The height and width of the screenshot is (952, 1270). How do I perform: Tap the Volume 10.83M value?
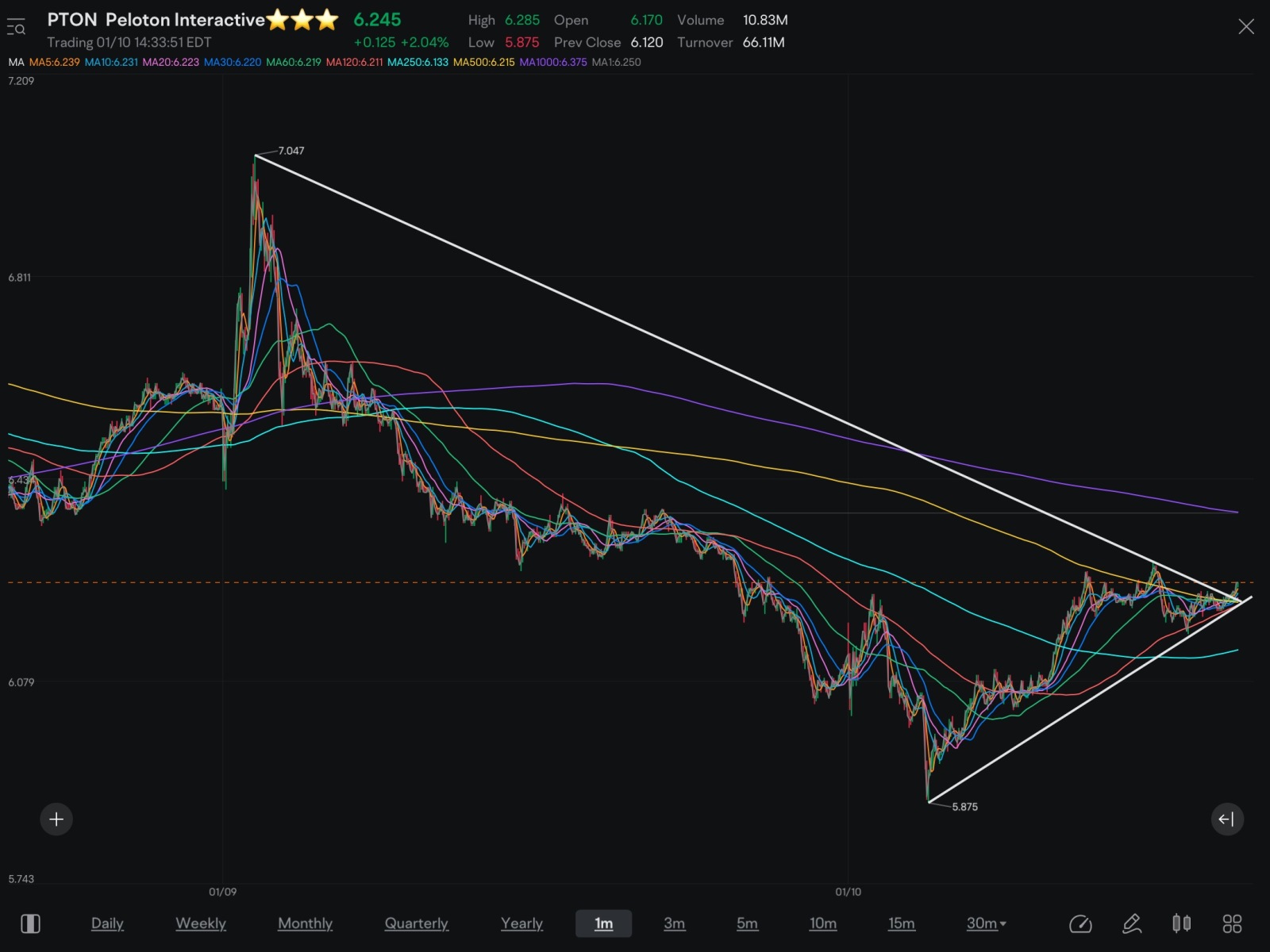pos(765,20)
